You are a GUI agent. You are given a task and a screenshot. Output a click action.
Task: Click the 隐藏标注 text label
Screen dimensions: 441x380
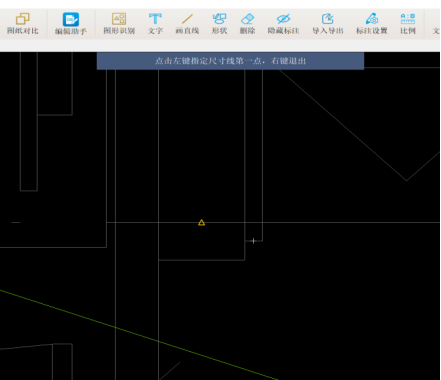pyautogui.click(x=283, y=31)
